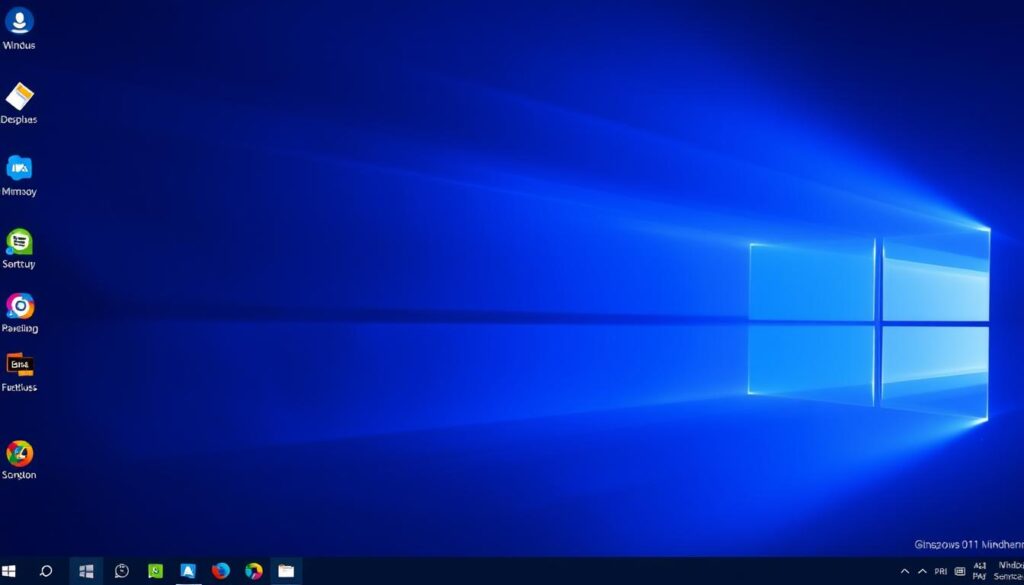The image size is (1024, 585).
Task: Click the Pareling desktop icon
Action: coord(20,313)
